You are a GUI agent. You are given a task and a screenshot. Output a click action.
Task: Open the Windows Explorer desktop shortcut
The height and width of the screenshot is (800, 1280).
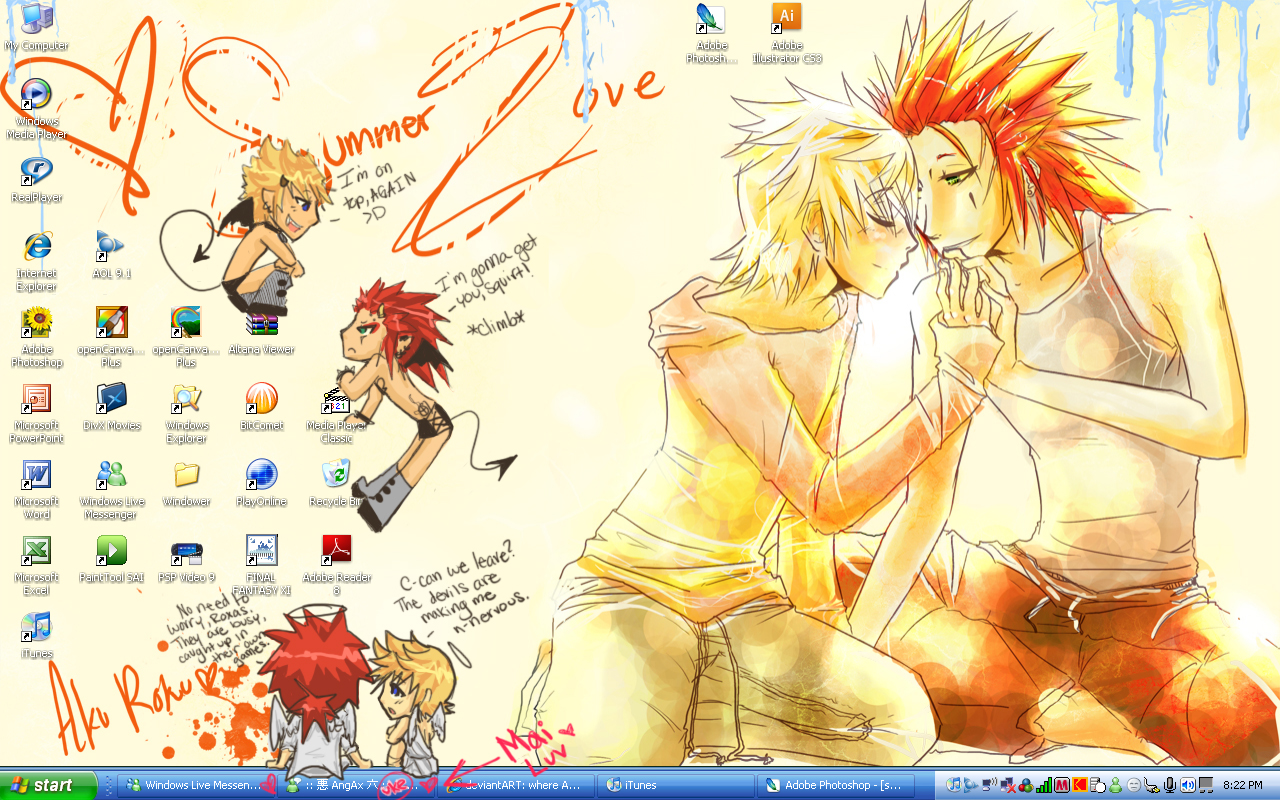point(186,413)
